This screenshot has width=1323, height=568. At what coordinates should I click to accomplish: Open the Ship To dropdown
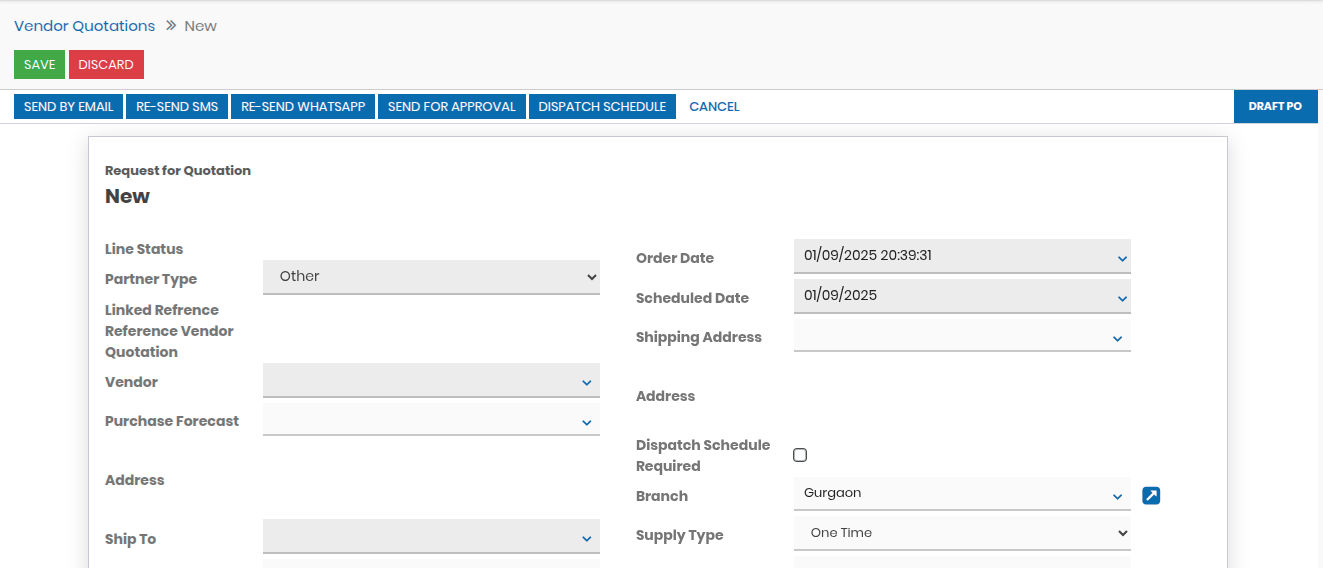(431, 538)
